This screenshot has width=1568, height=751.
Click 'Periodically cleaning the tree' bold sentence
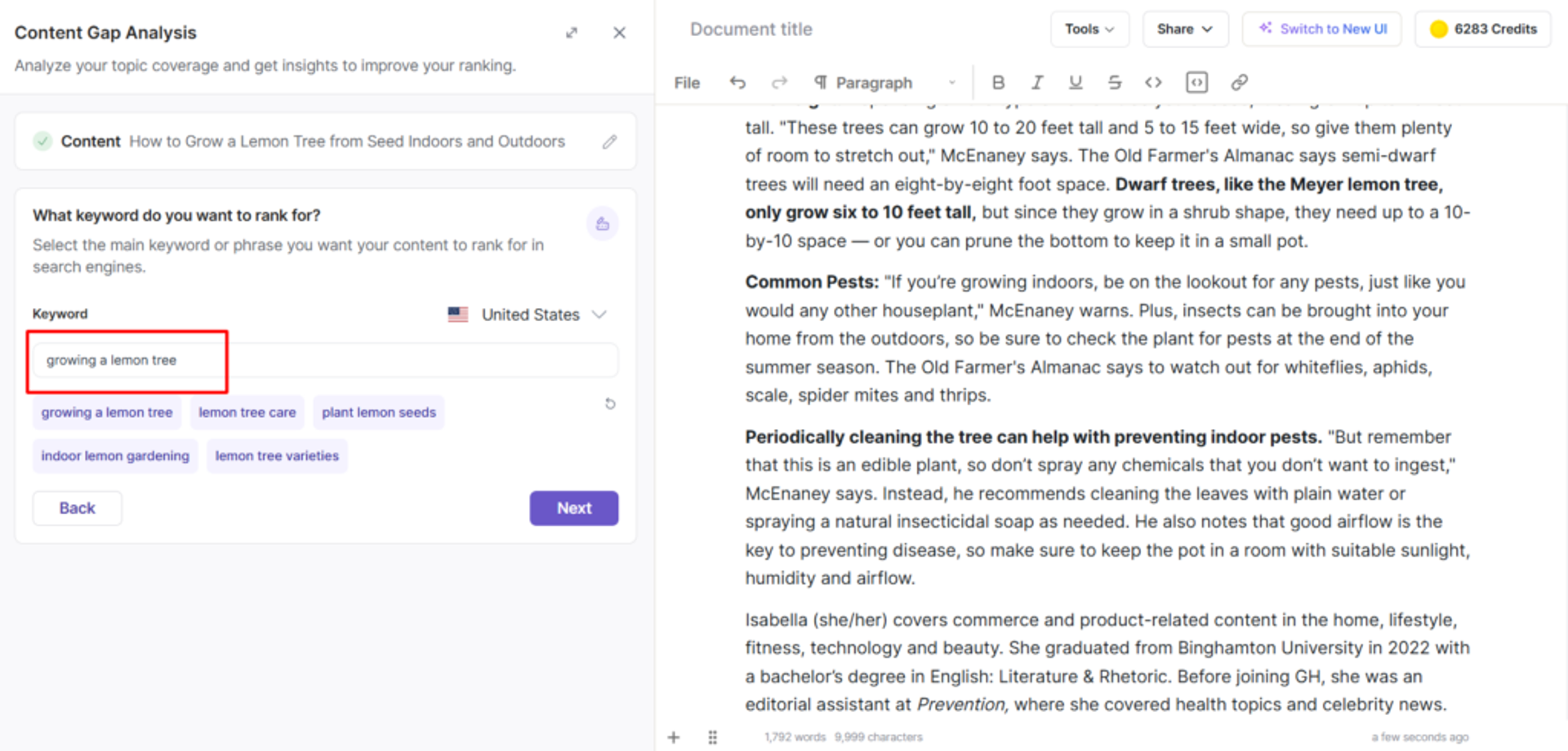[x=1033, y=437]
